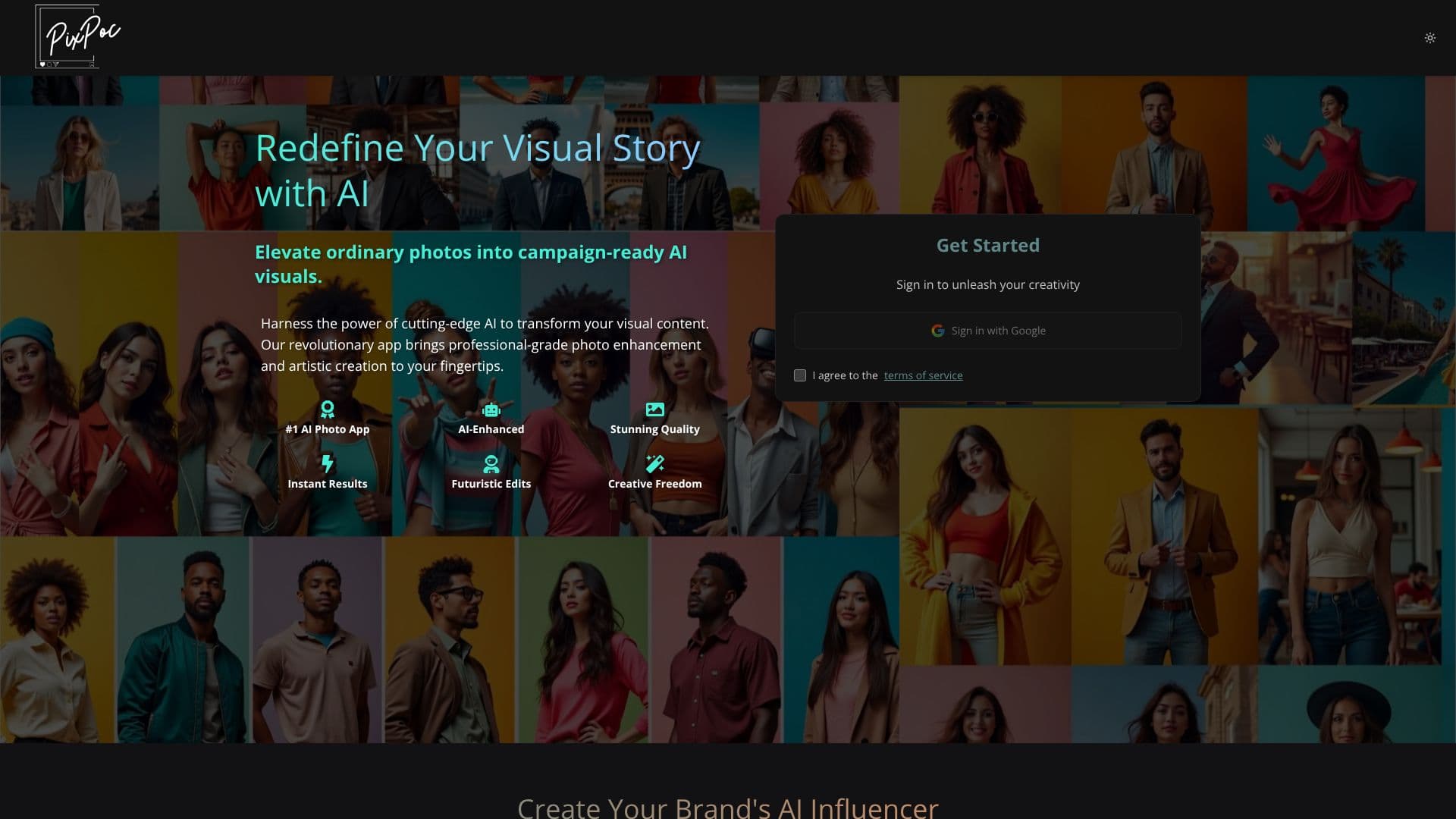Image resolution: width=1456 pixels, height=819 pixels.
Task: Click the "AI-Enhanced" label
Action: 491,429
